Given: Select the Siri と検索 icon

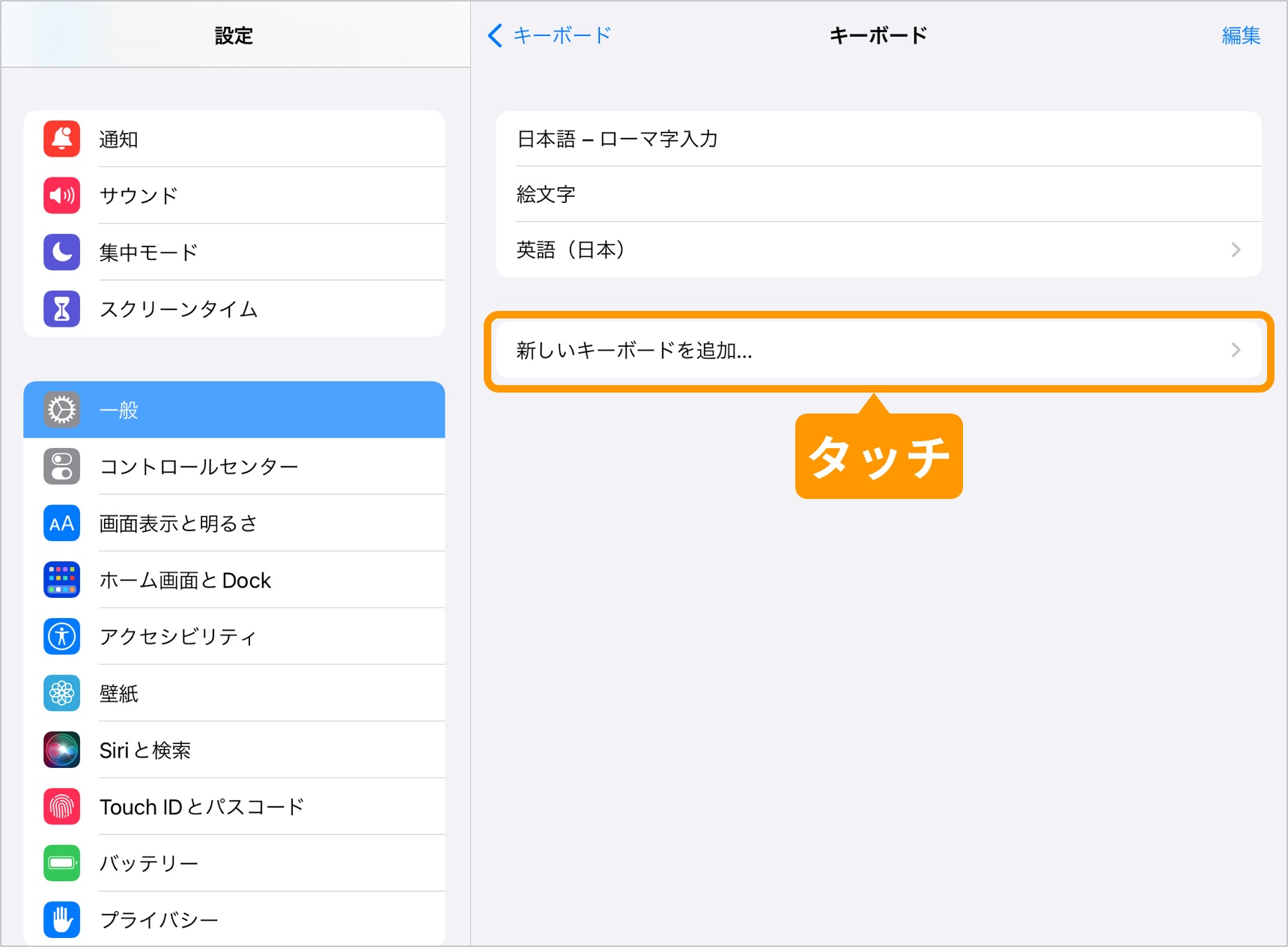Looking at the screenshot, I should [x=61, y=749].
